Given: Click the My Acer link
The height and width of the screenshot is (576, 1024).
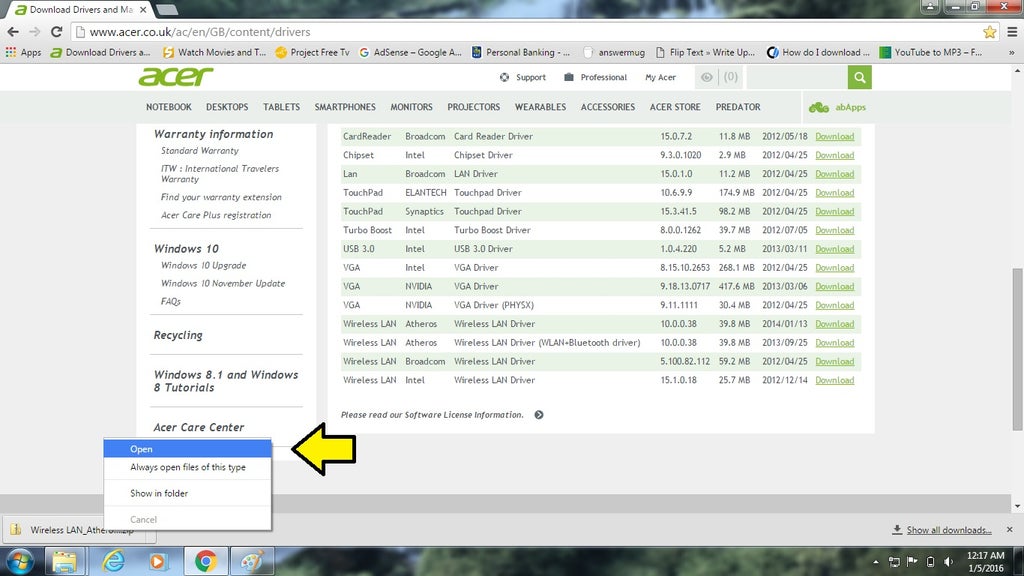Looking at the screenshot, I should (x=660, y=77).
